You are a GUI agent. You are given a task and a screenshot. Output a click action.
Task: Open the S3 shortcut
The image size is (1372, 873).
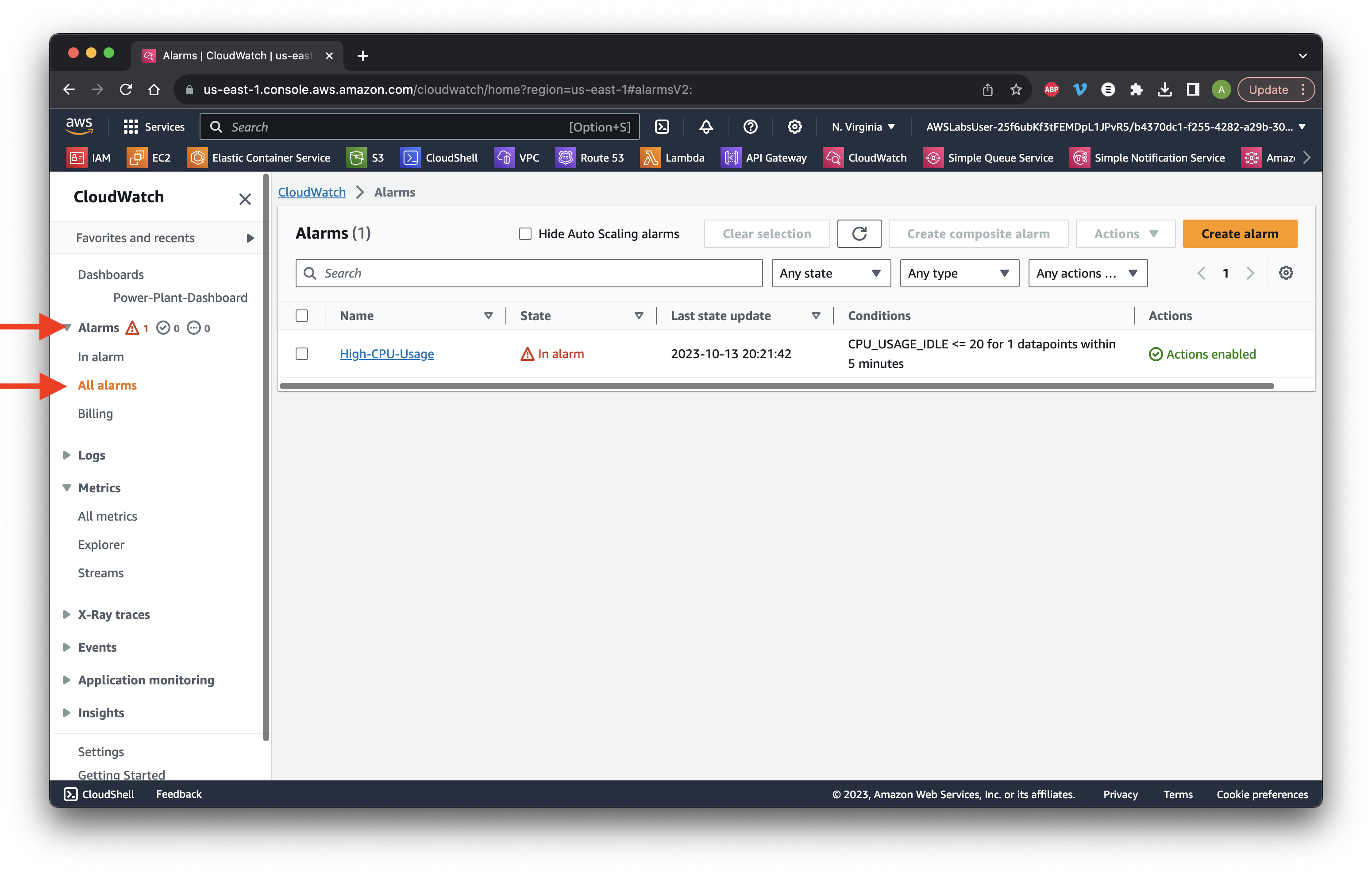click(x=366, y=158)
